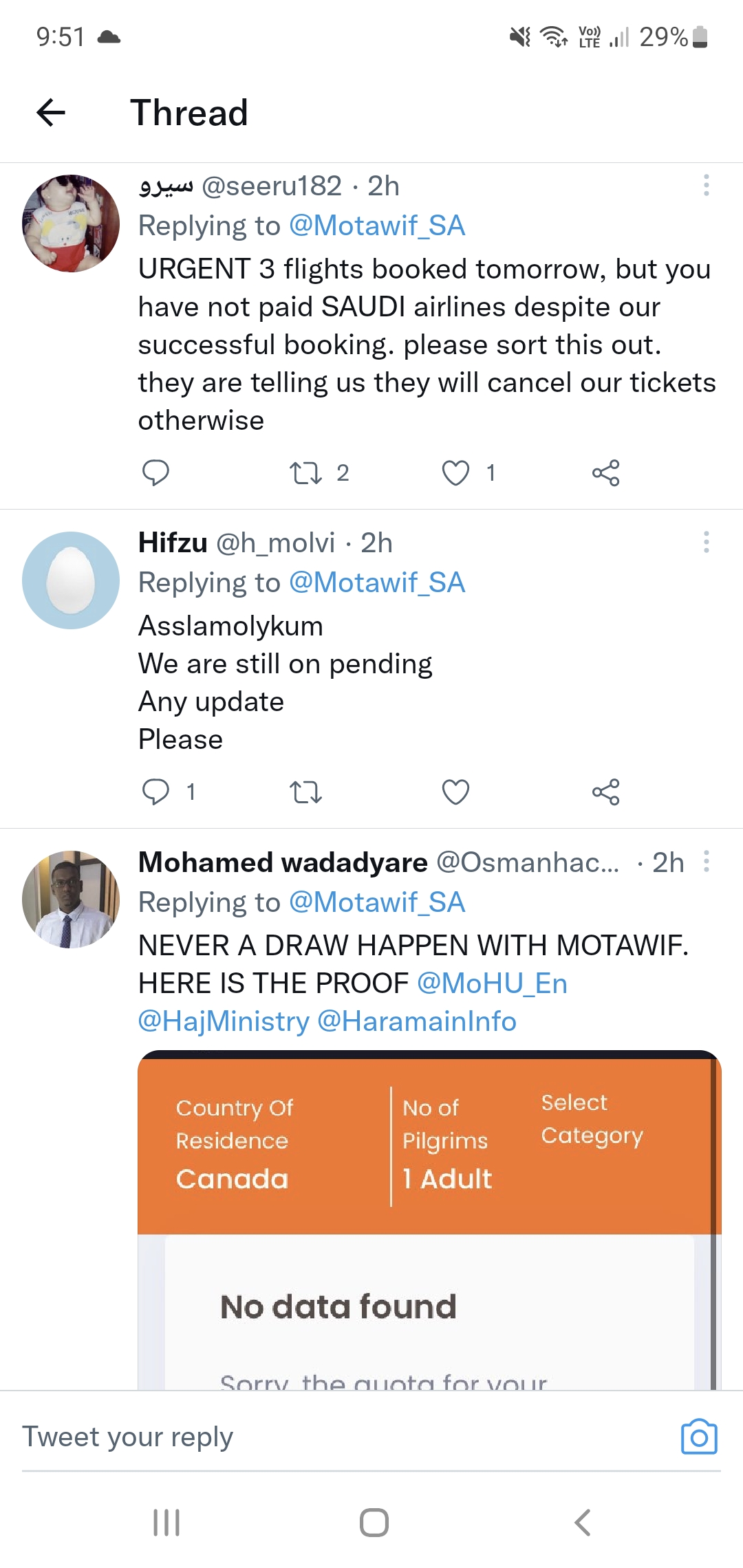Open the @MoHU_En mention
Screen dimensions: 743x1568
click(x=492, y=983)
